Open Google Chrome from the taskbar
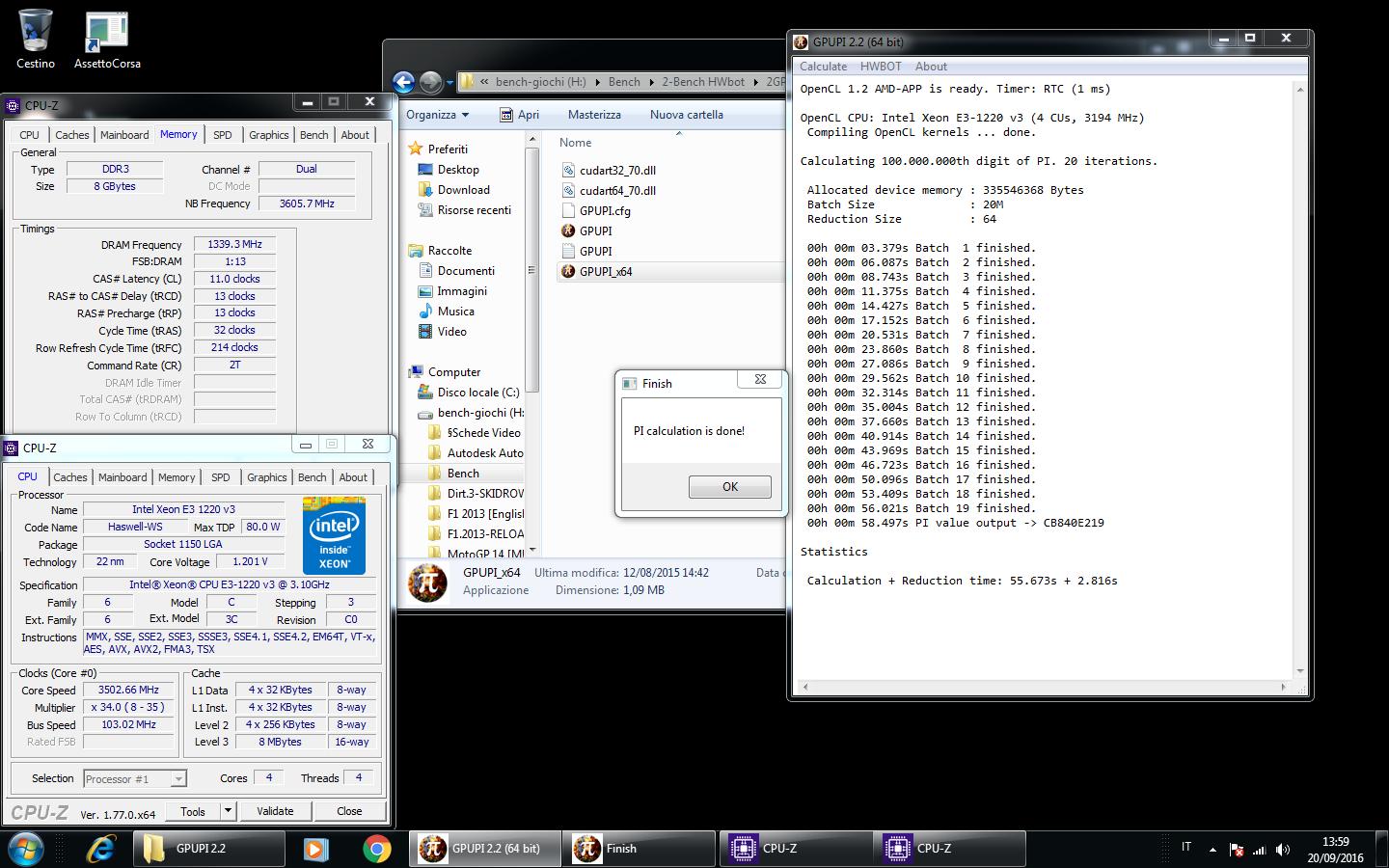 click(x=377, y=849)
